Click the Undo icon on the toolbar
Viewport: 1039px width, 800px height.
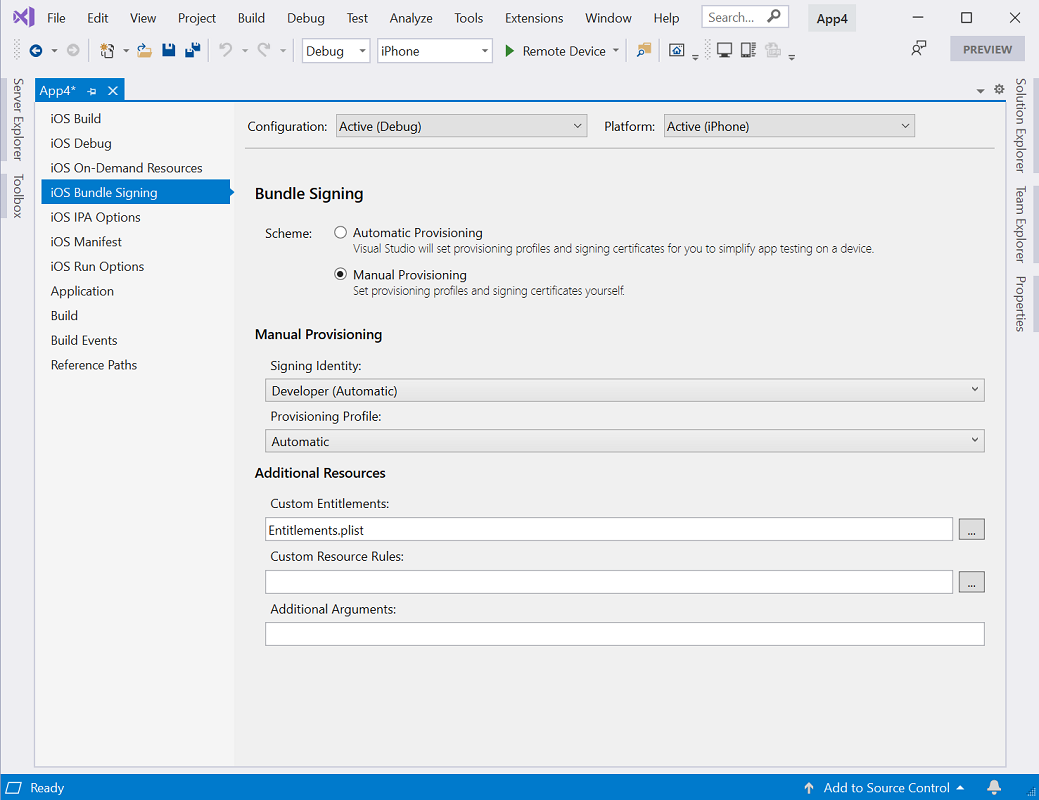point(228,48)
